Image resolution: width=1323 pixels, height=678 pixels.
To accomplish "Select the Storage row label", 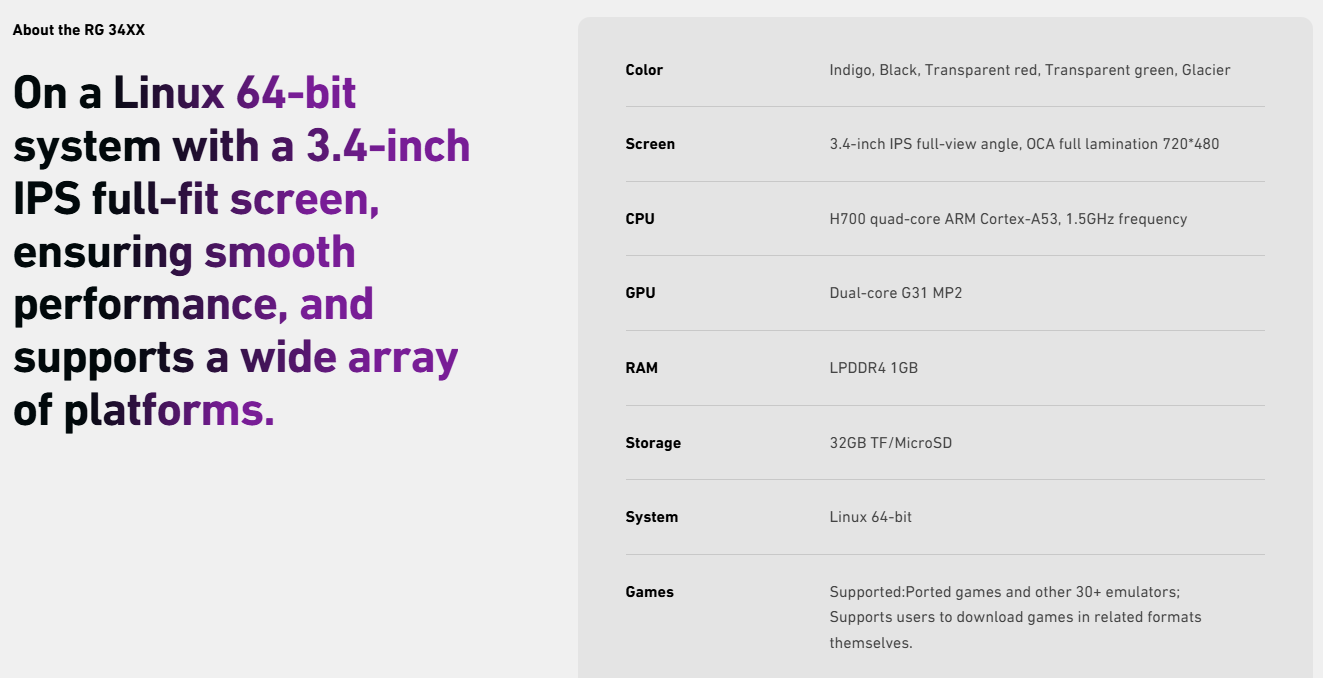I will tap(653, 443).
